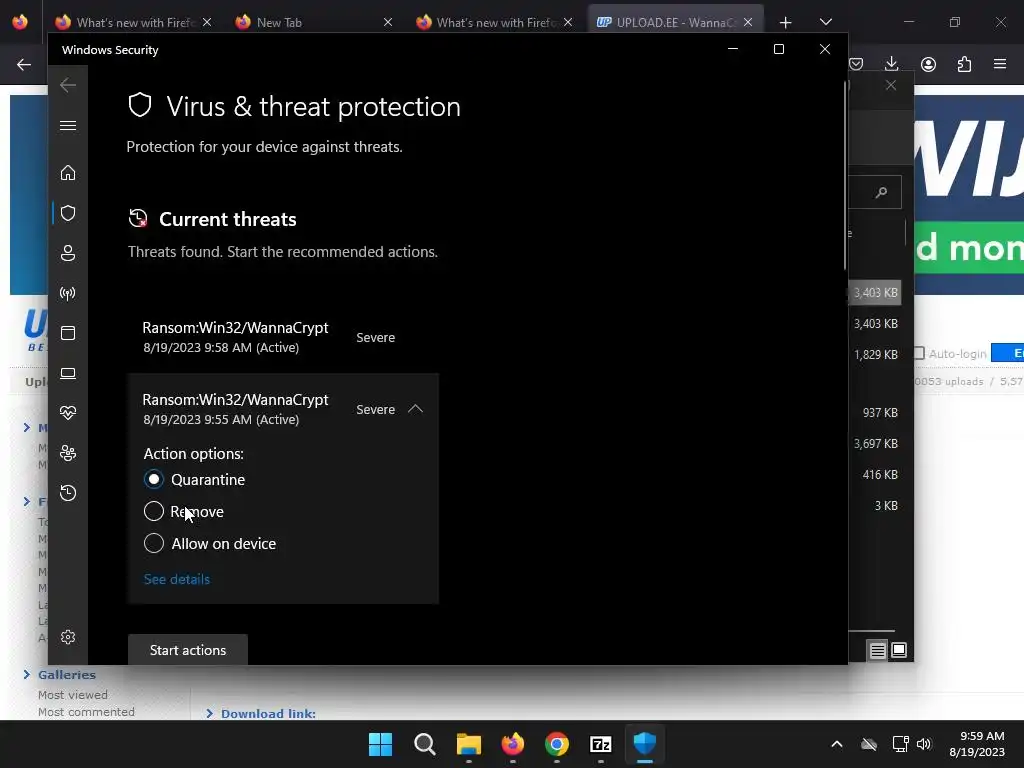The height and width of the screenshot is (768, 1024).
Task: Switch to first What's new with Firefox tab
Action: [134, 22]
